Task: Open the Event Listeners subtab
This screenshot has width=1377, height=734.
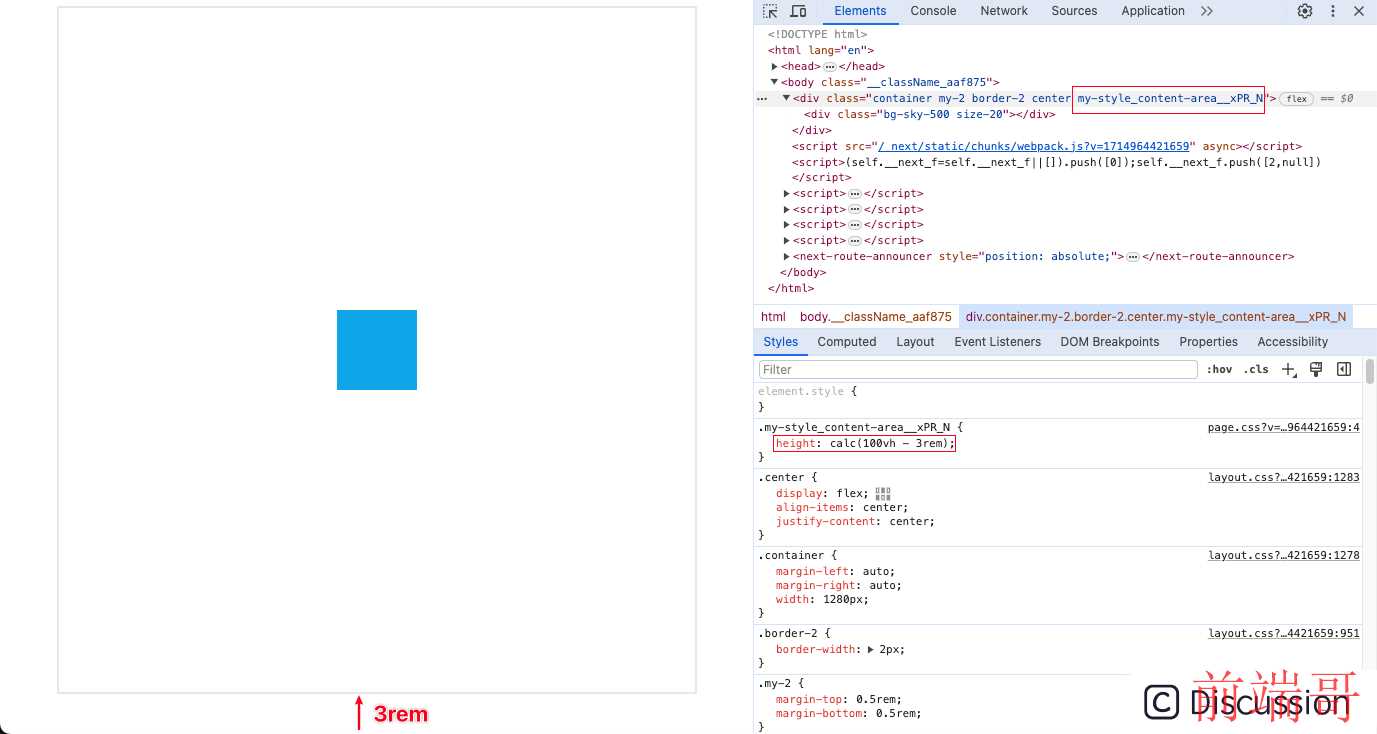Action: pyautogui.click(x=998, y=342)
